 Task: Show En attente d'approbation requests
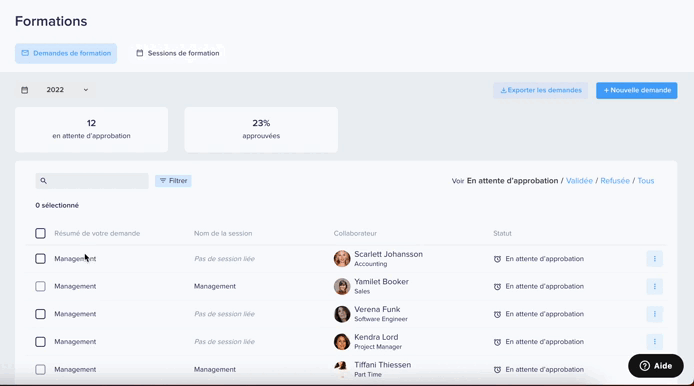click(x=513, y=181)
